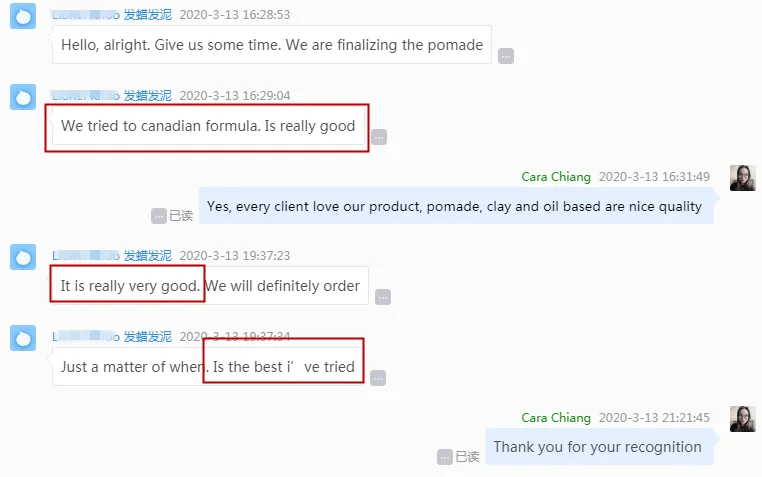Click blue avatar beside the 19:37:23 message

coord(23,257)
